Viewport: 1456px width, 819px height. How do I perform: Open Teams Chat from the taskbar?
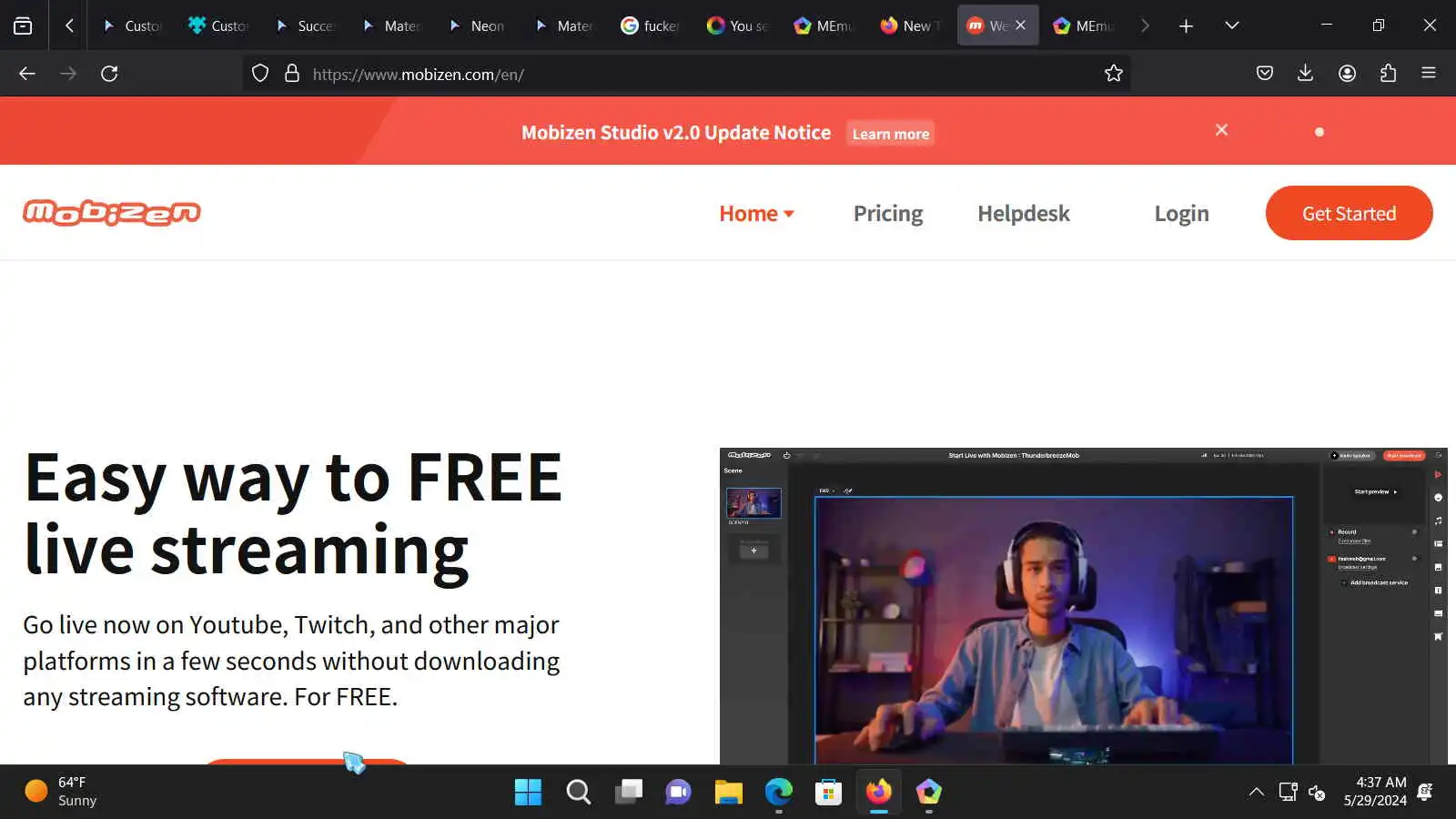[x=678, y=792]
